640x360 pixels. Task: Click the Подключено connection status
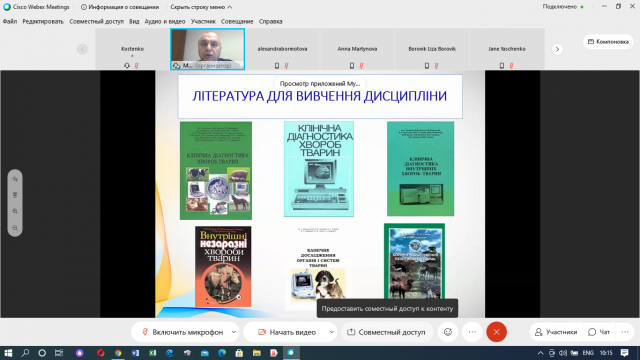click(x=563, y=7)
